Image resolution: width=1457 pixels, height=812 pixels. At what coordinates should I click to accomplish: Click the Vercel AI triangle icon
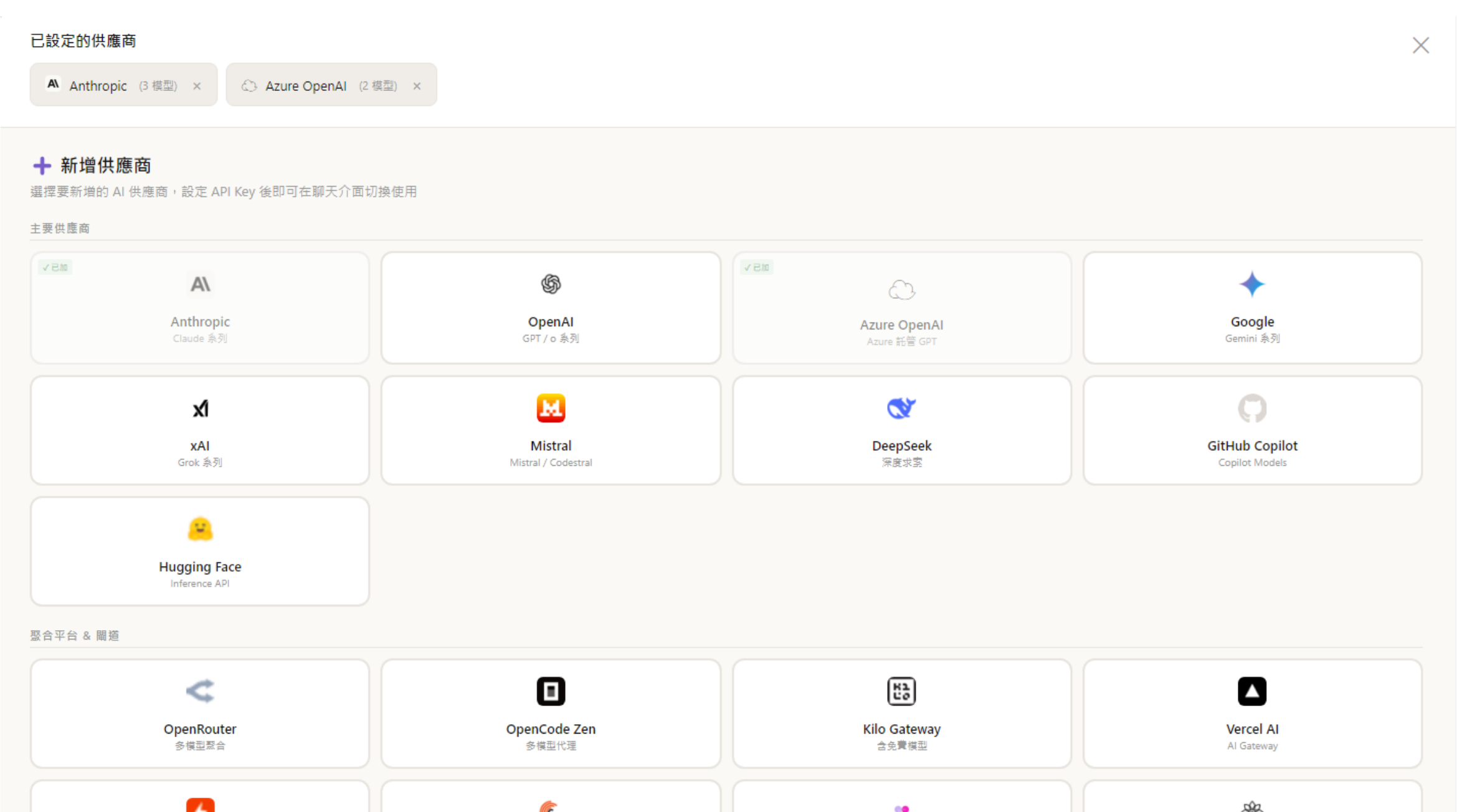coord(1252,691)
